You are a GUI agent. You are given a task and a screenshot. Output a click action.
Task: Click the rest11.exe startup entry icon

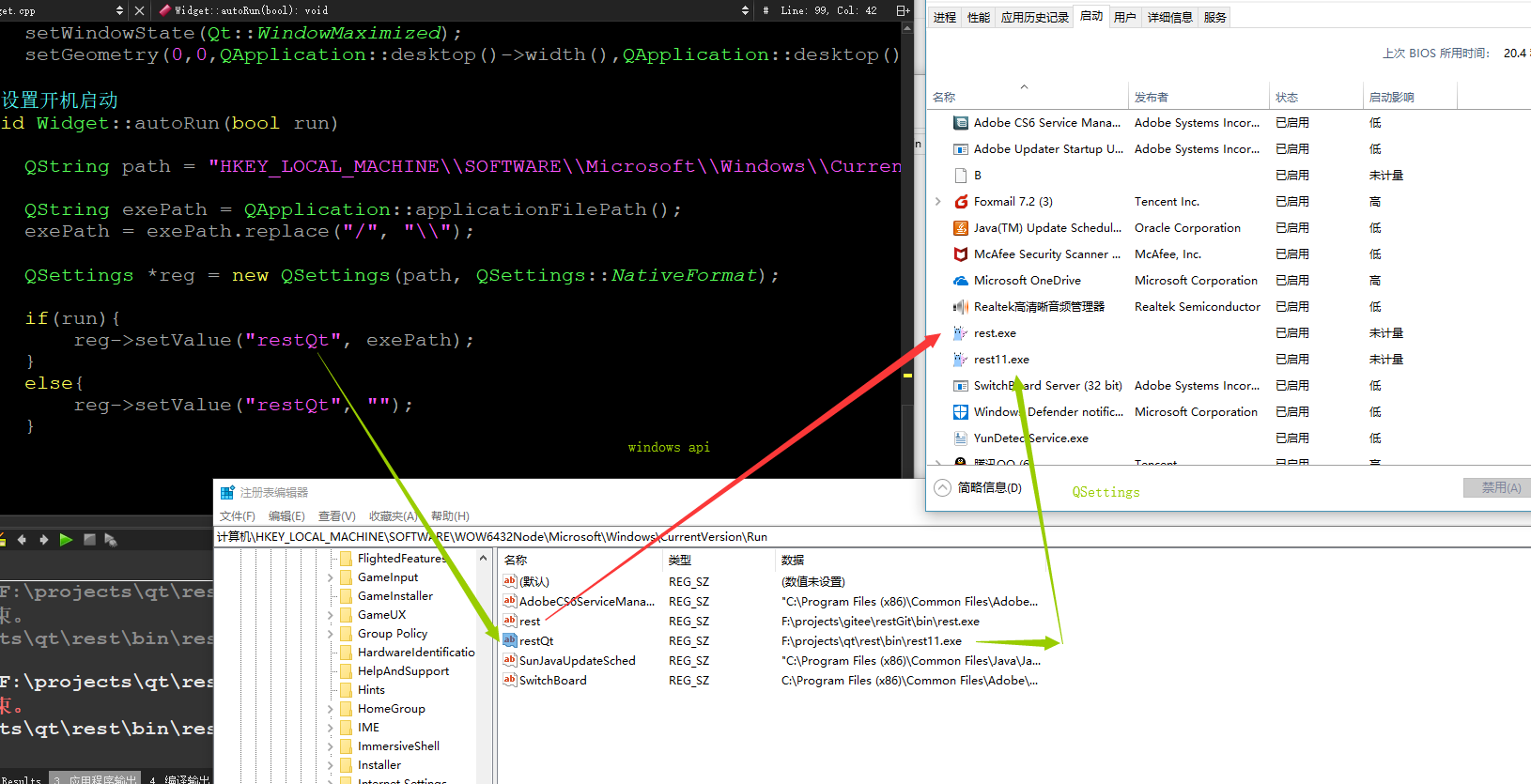click(x=961, y=360)
